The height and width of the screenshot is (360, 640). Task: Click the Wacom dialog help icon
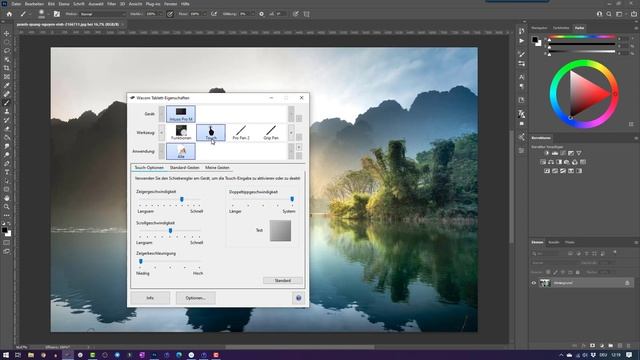(x=298, y=298)
